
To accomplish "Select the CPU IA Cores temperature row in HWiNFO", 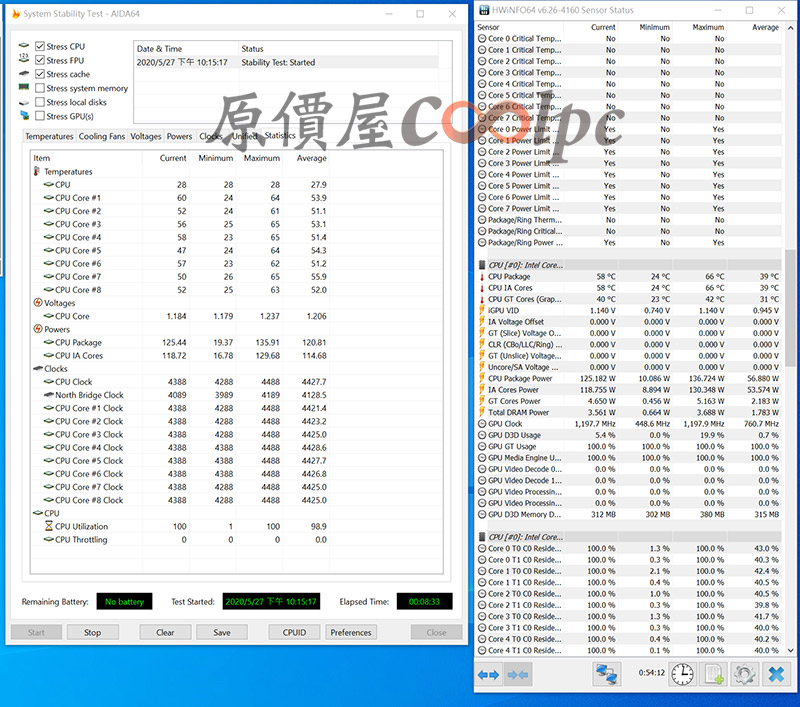I will click(629, 288).
